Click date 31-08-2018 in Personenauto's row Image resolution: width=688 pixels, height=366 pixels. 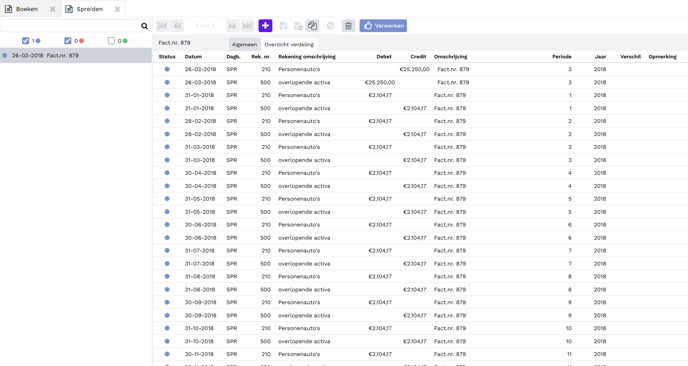[200, 276]
